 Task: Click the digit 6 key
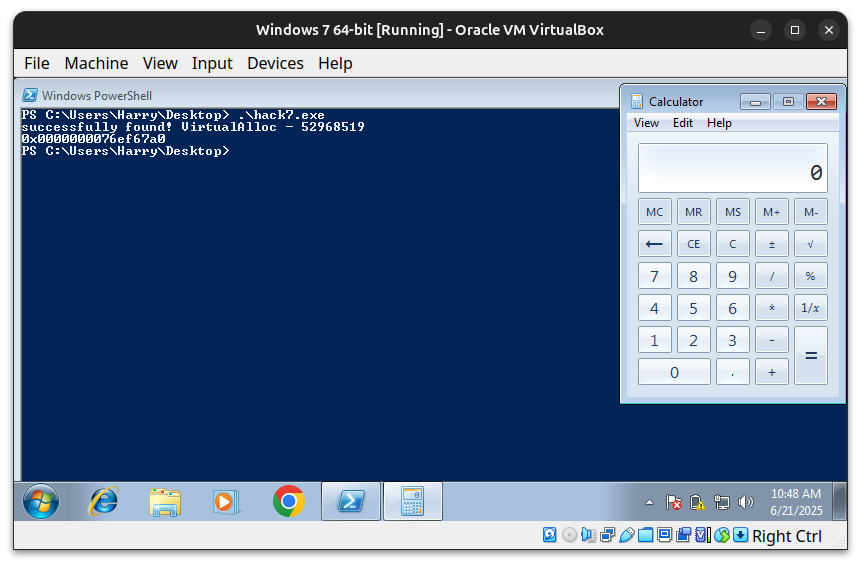(733, 308)
